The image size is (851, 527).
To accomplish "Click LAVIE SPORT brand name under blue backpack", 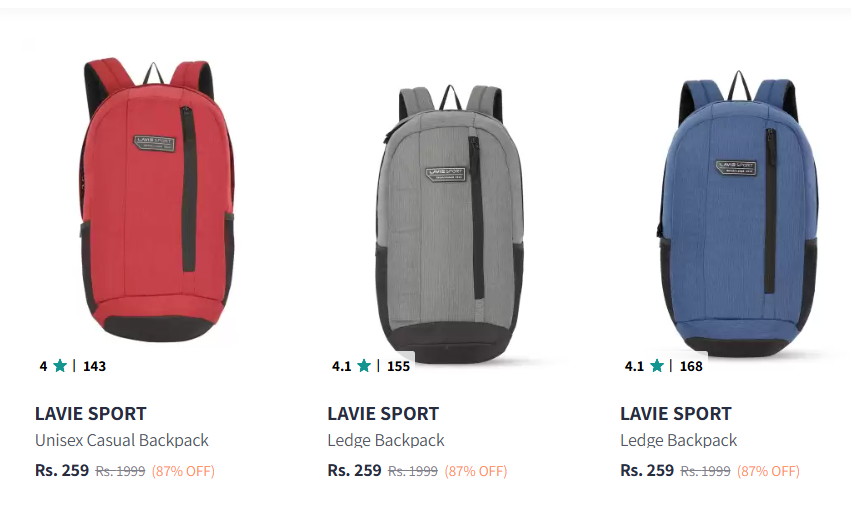I will [x=676, y=414].
